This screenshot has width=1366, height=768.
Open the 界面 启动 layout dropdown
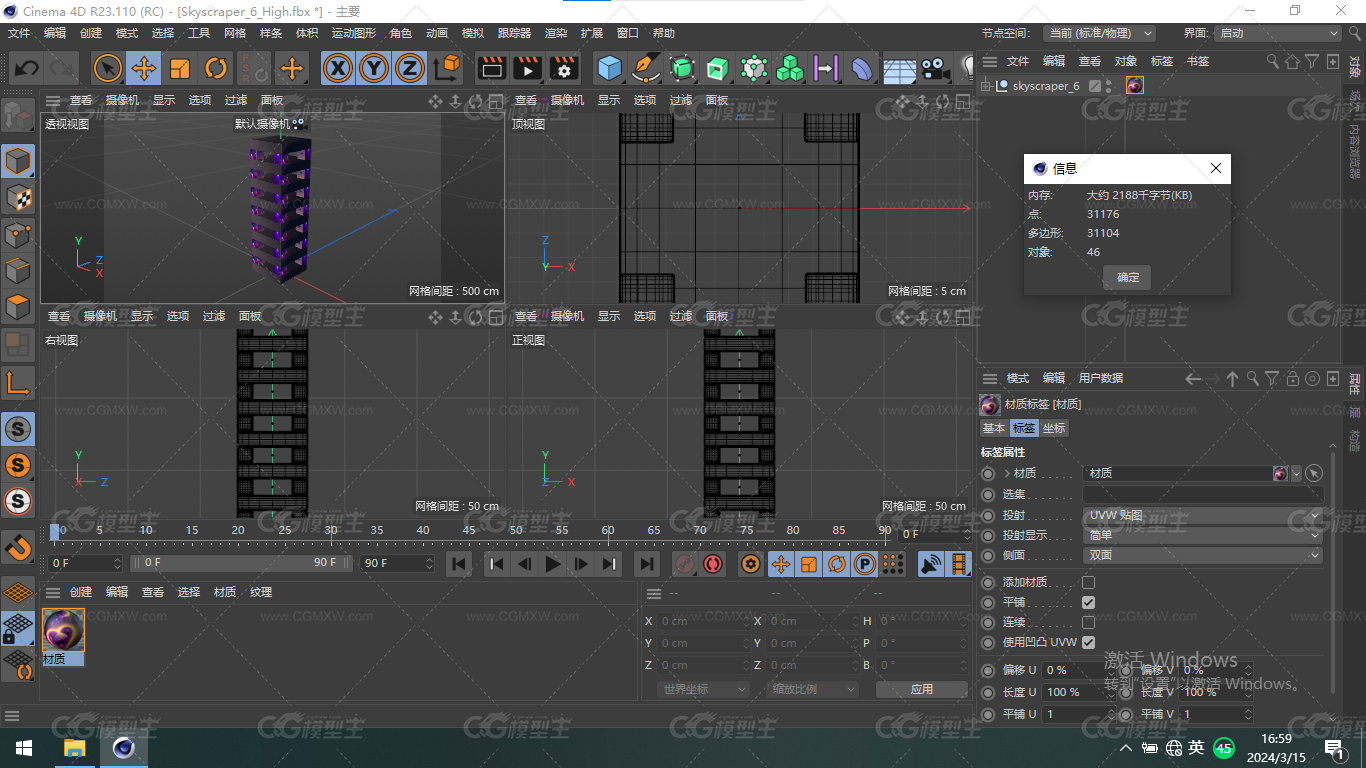(x=1278, y=33)
